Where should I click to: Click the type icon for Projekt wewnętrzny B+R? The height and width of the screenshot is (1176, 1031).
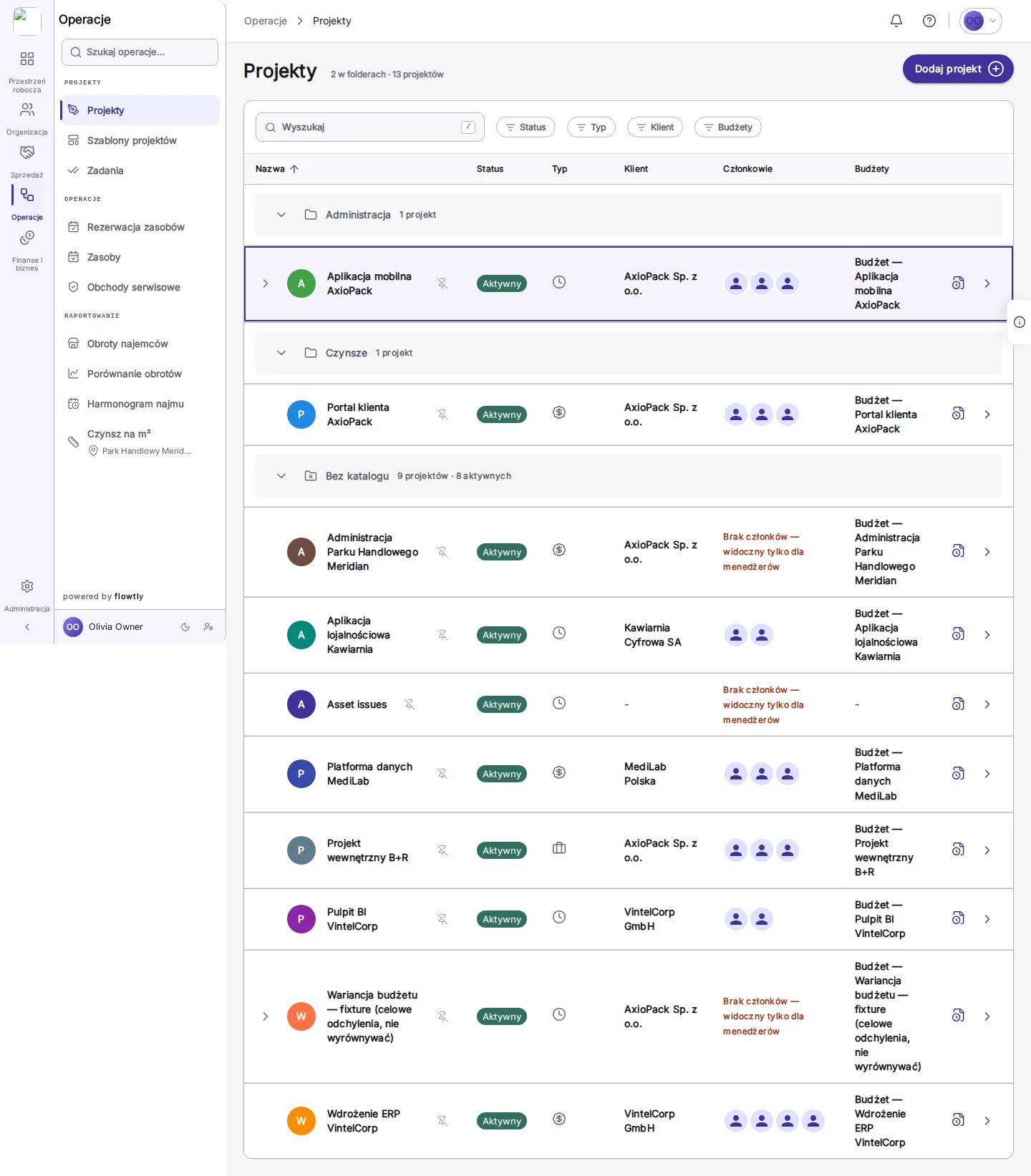click(559, 849)
